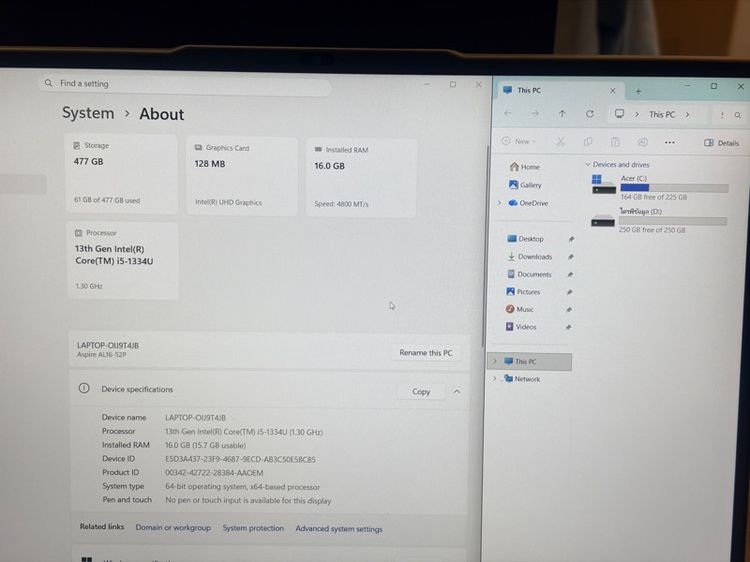The image size is (750, 562).
Task: Click the pin icon next to Downloads
Action: coord(571,257)
